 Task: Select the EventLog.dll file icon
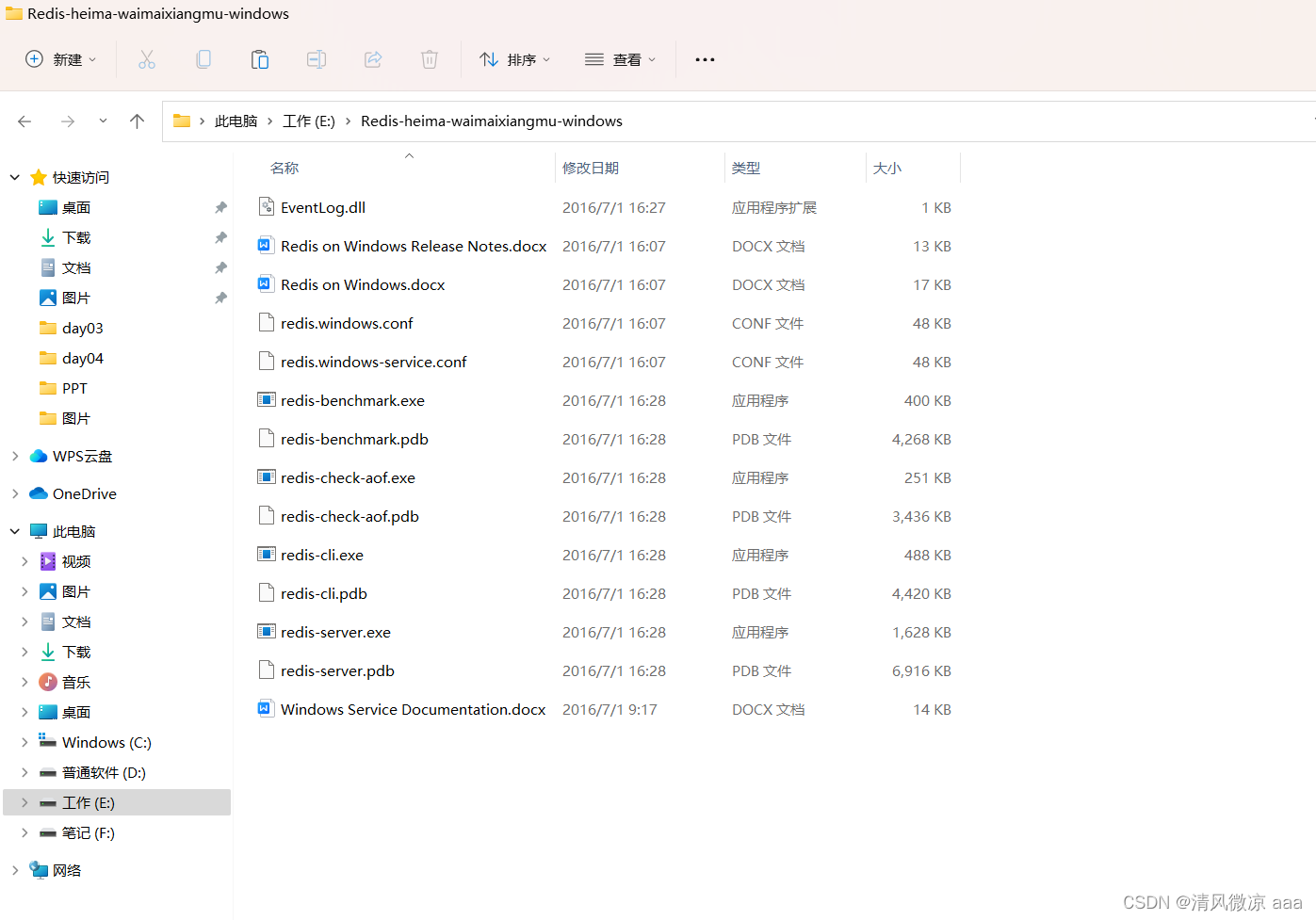click(267, 207)
